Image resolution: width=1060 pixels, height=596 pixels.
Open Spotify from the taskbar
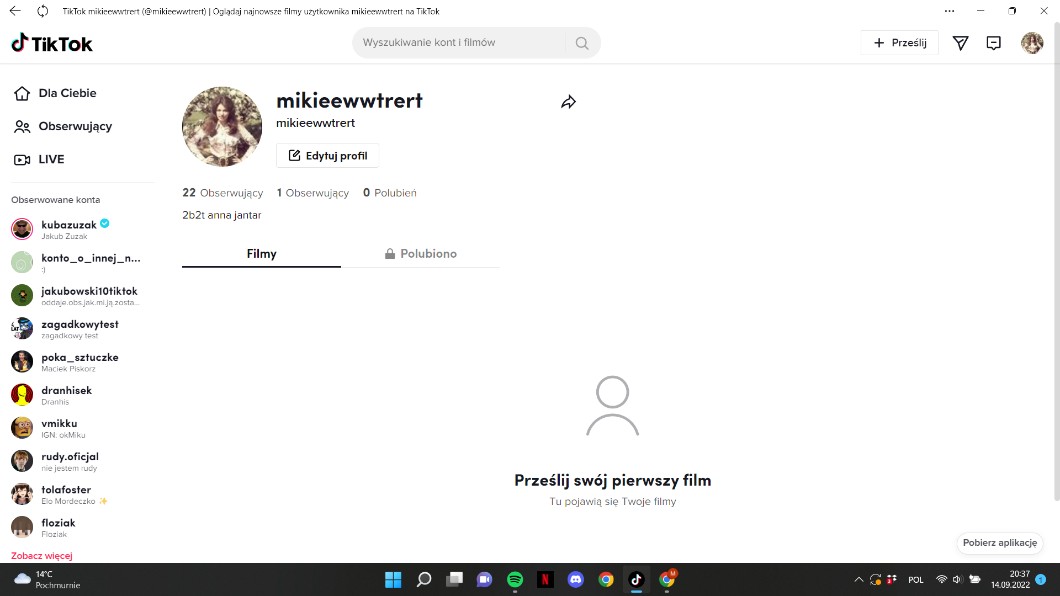pyautogui.click(x=515, y=579)
